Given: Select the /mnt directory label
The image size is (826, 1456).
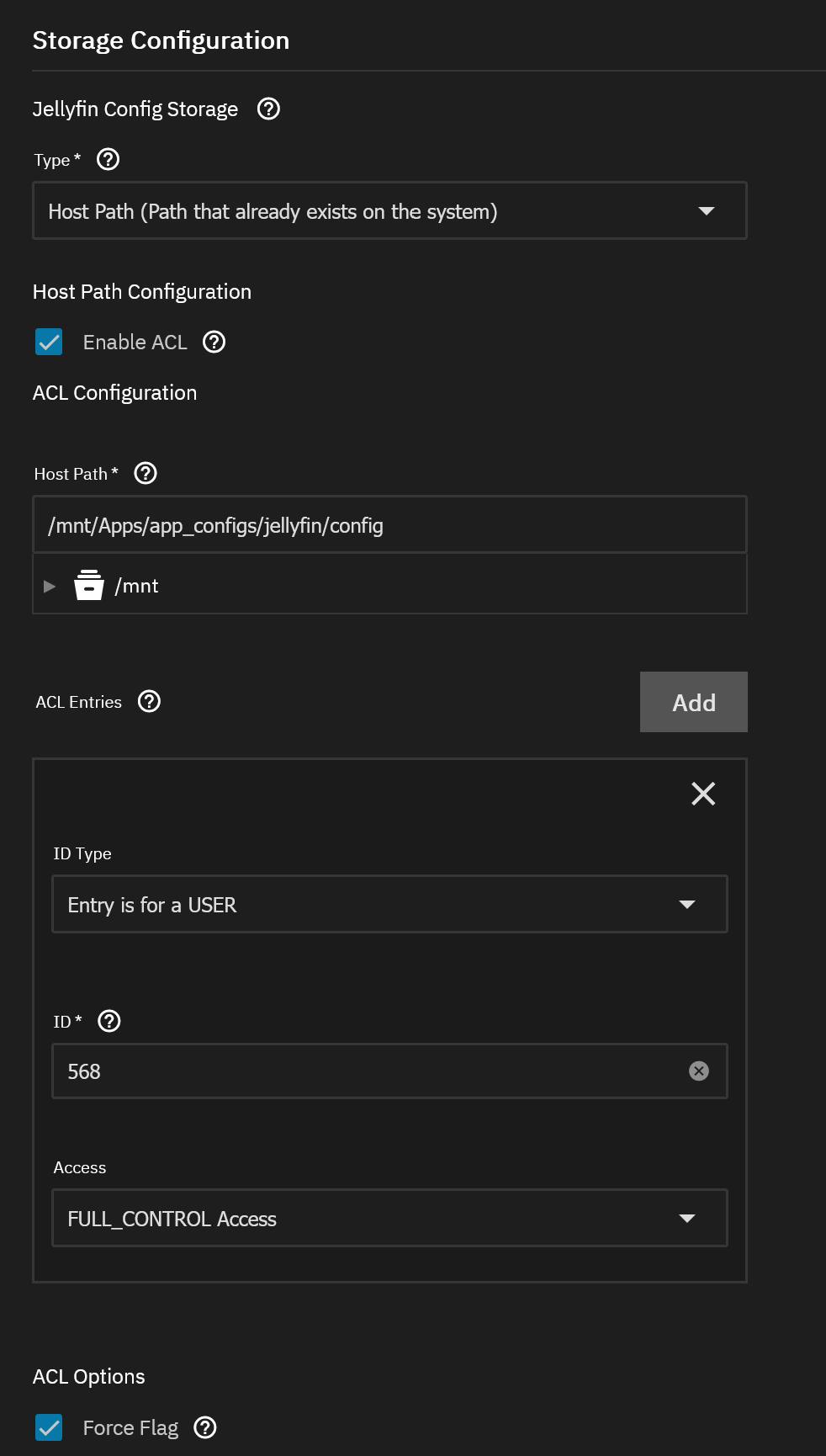Looking at the screenshot, I should point(136,586).
